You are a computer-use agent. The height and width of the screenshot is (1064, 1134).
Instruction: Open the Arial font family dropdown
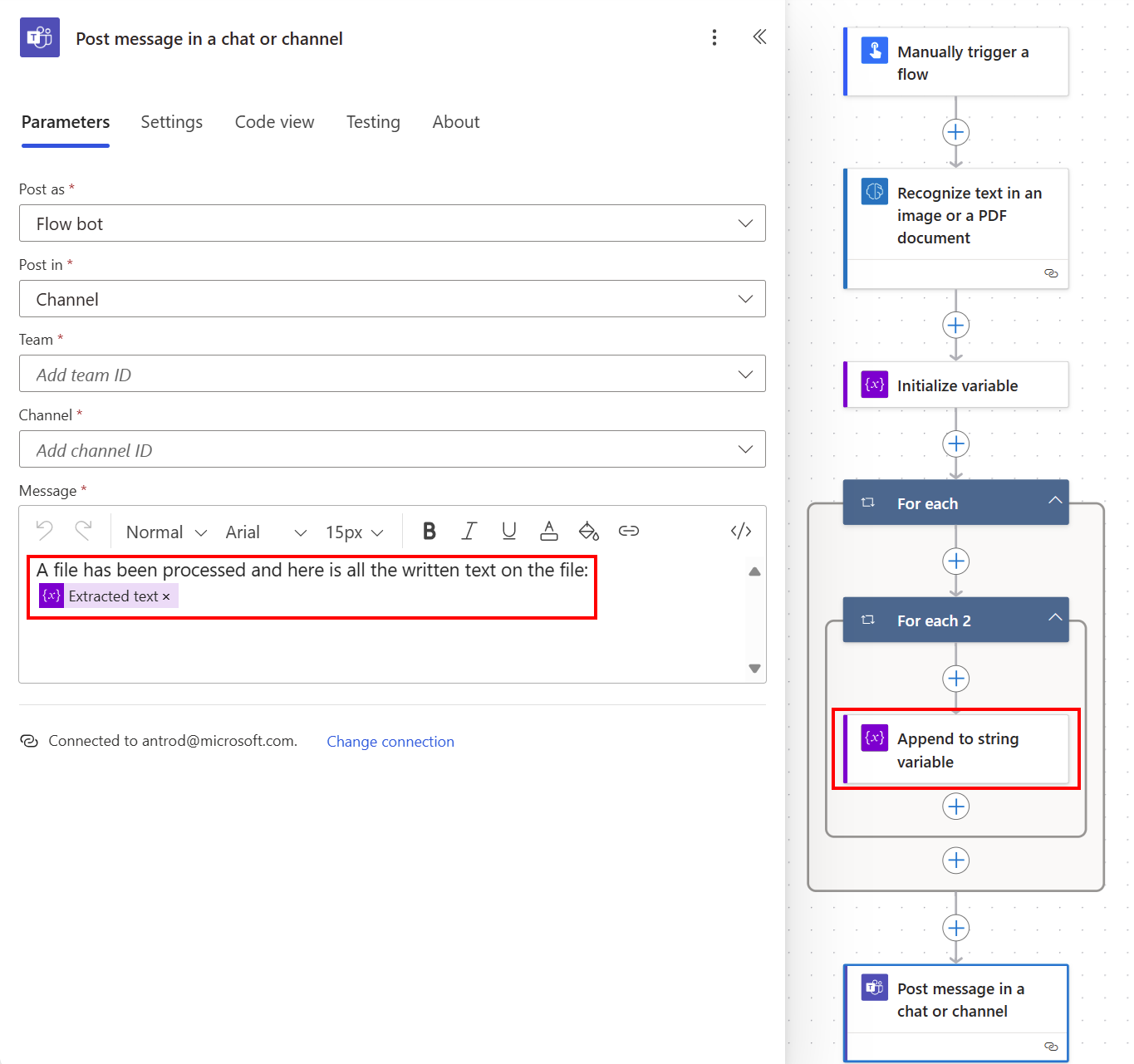pyautogui.click(x=268, y=532)
